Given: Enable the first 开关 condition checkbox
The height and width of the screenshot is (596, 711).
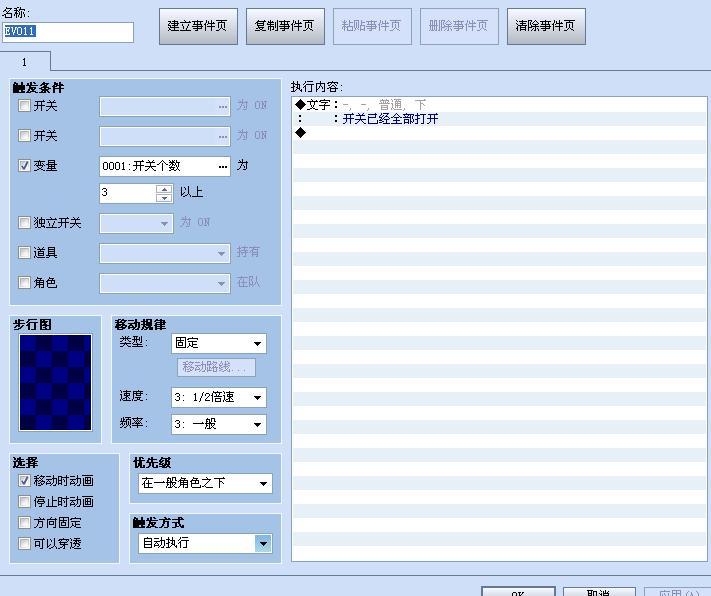Looking at the screenshot, I should (x=24, y=106).
